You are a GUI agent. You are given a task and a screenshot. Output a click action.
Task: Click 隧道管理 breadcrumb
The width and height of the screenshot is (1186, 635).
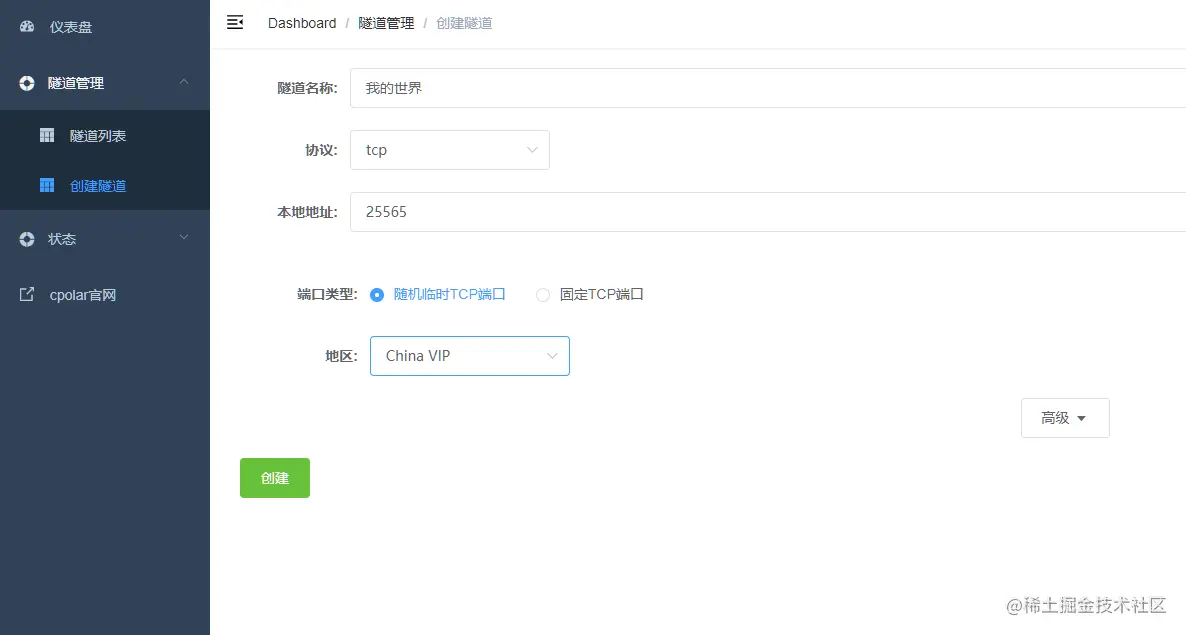click(387, 23)
